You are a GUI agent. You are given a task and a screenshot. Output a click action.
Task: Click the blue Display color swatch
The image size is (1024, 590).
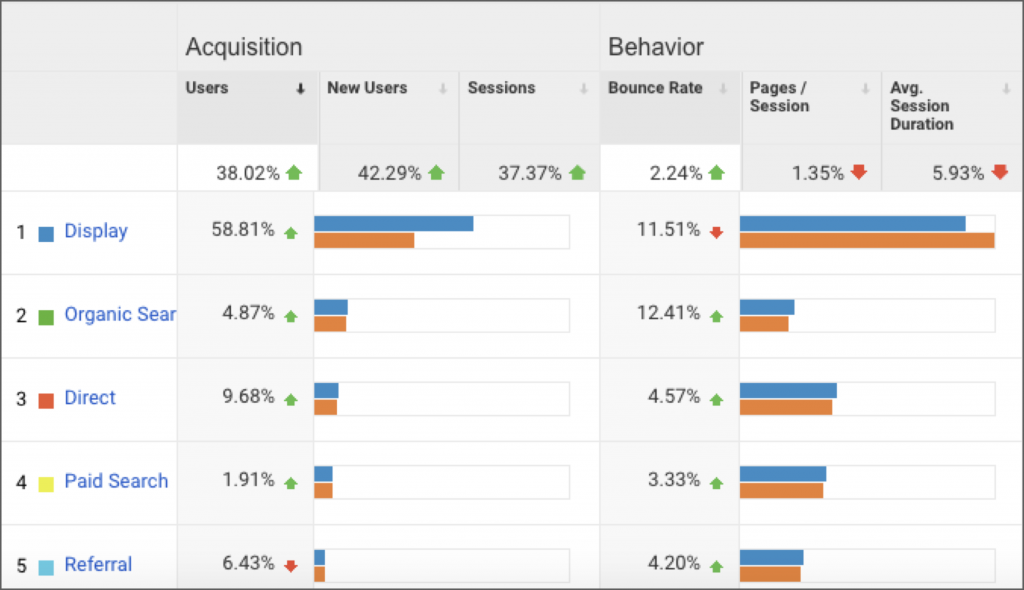click(x=46, y=234)
